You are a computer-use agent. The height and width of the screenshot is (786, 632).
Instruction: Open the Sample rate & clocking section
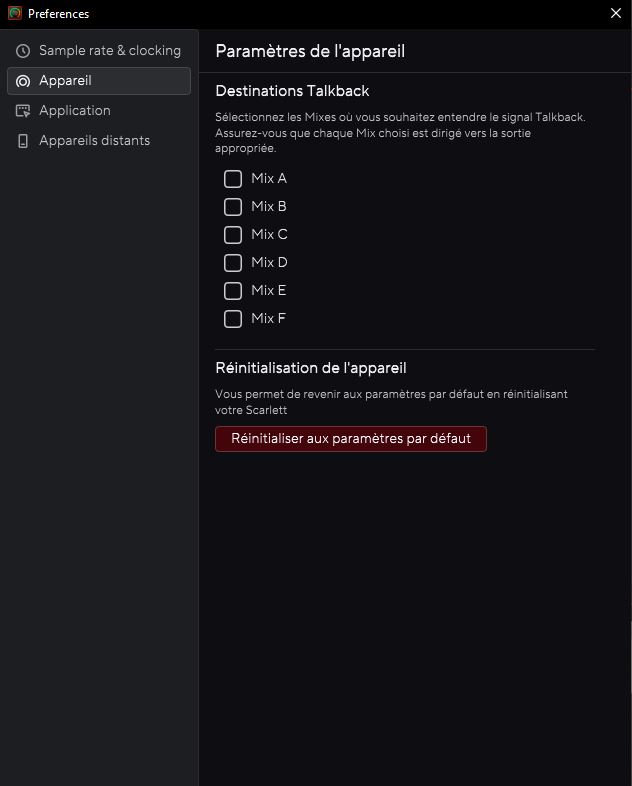pyautogui.click(x=109, y=51)
